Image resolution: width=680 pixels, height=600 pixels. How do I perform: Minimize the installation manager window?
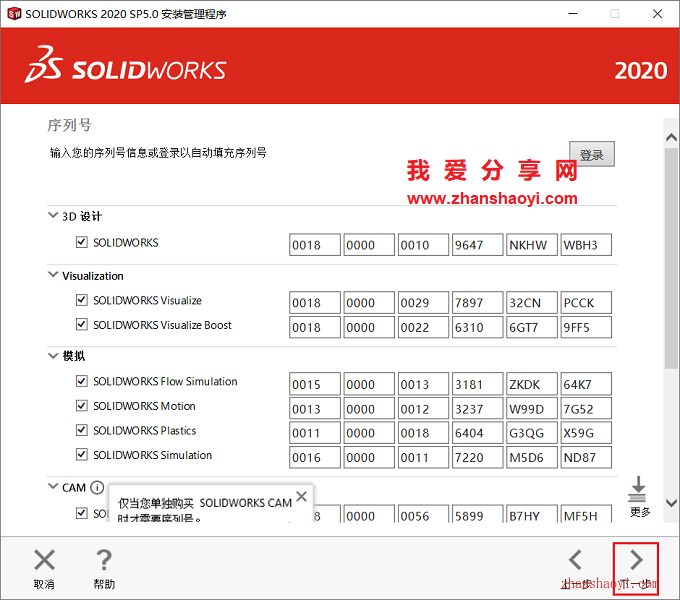pos(573,14)
